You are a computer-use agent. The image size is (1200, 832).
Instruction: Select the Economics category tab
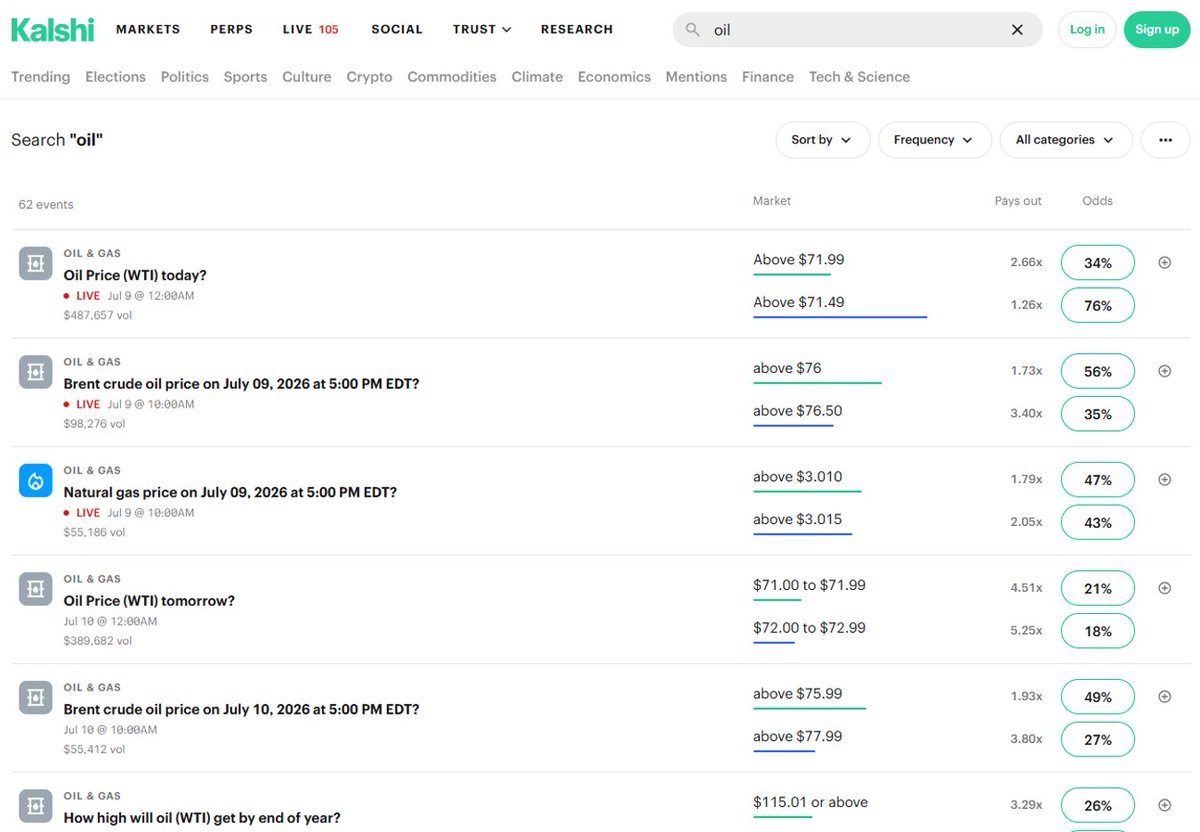click(614, 77)
